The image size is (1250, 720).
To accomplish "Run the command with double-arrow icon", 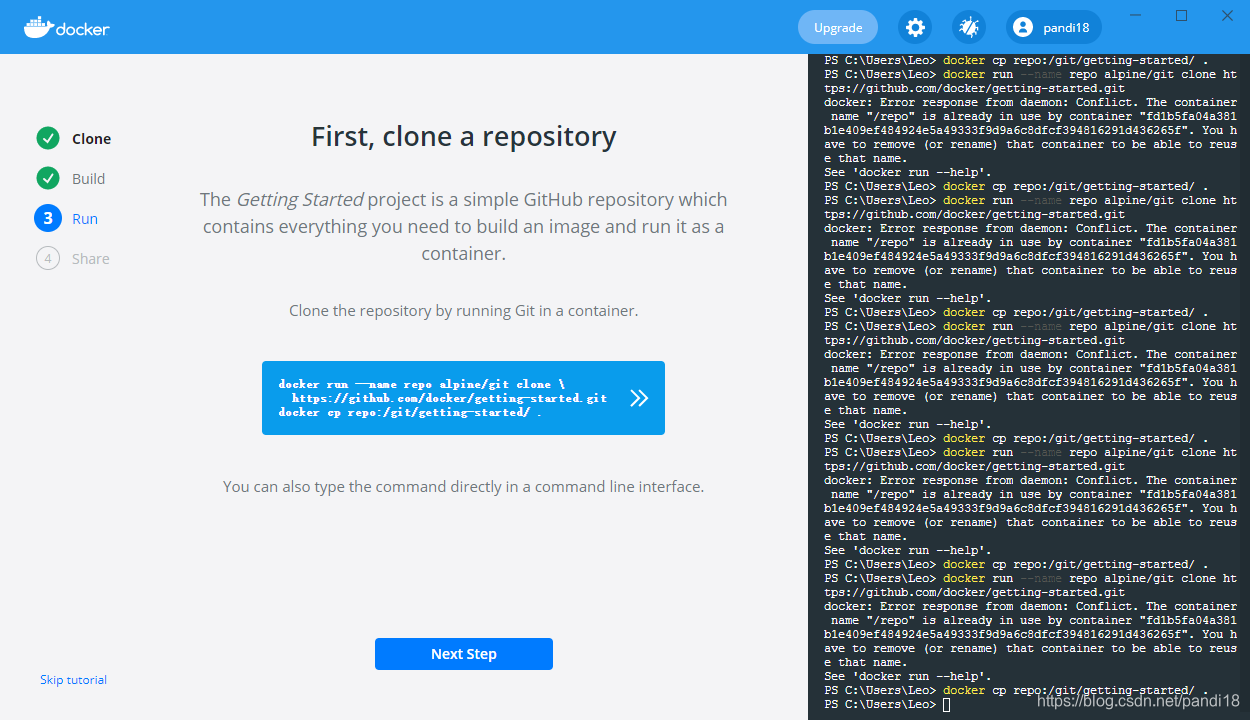I will coord(639,398).
